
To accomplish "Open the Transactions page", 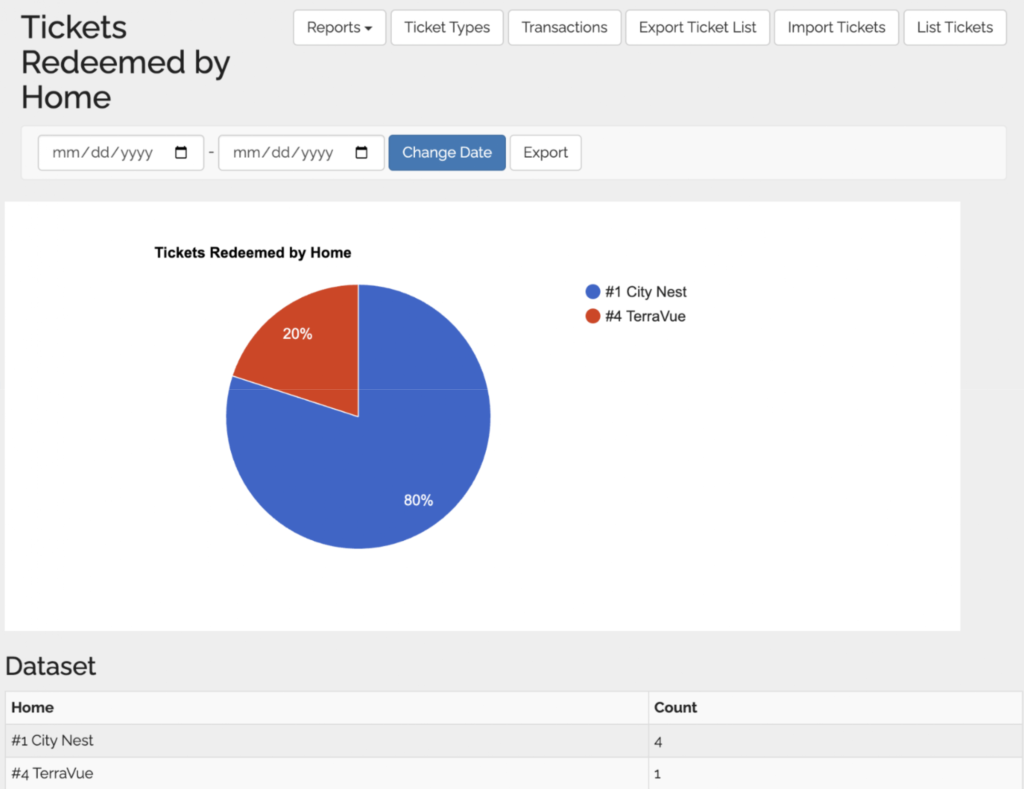I will click(x=564, y=27).
